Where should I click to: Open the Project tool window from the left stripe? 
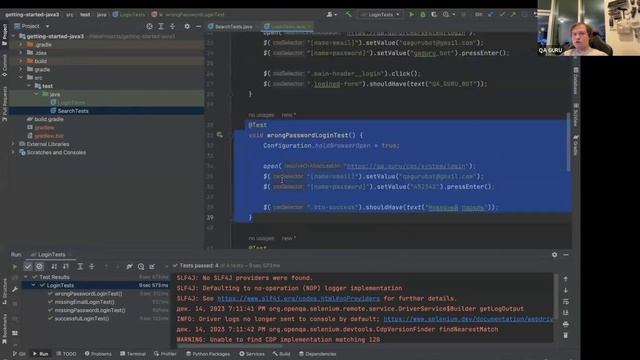[4, 33]
